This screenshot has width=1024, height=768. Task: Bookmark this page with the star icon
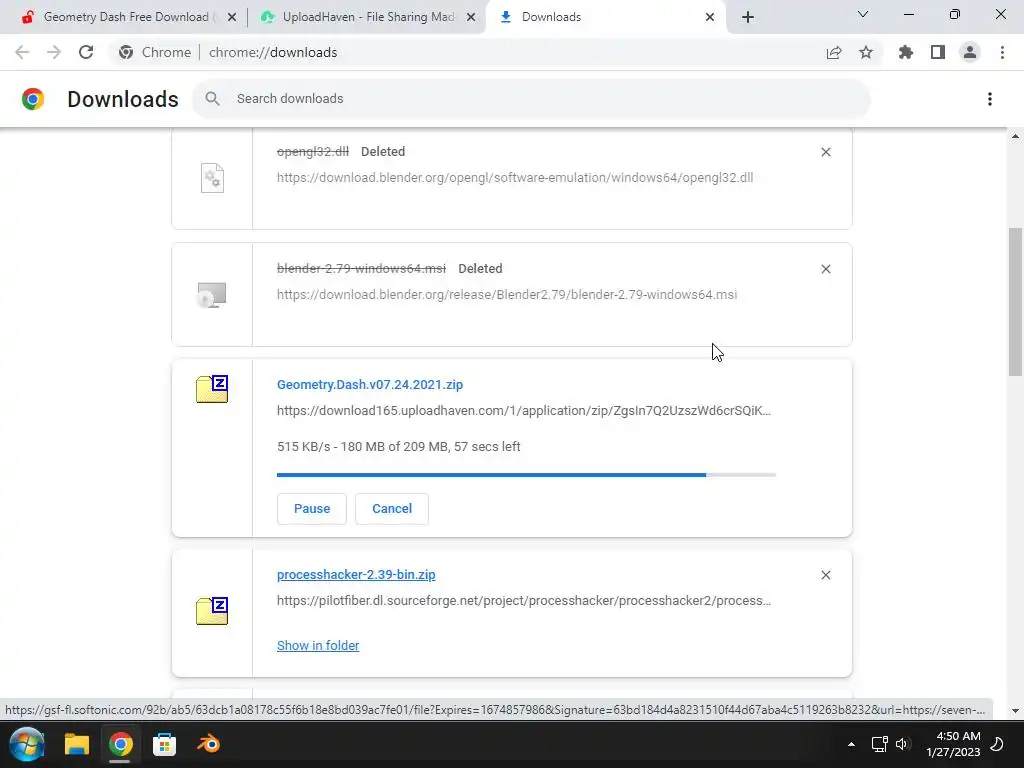coord(866,52)
